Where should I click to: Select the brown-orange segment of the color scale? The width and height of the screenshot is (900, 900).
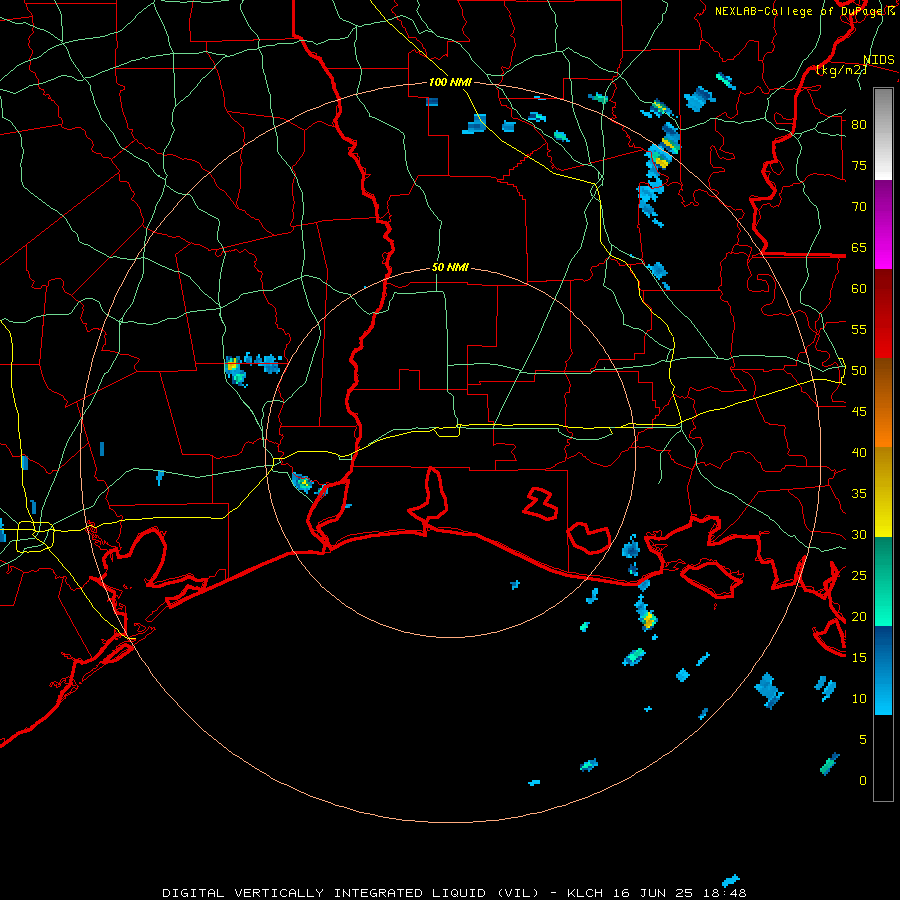[883, 403]
